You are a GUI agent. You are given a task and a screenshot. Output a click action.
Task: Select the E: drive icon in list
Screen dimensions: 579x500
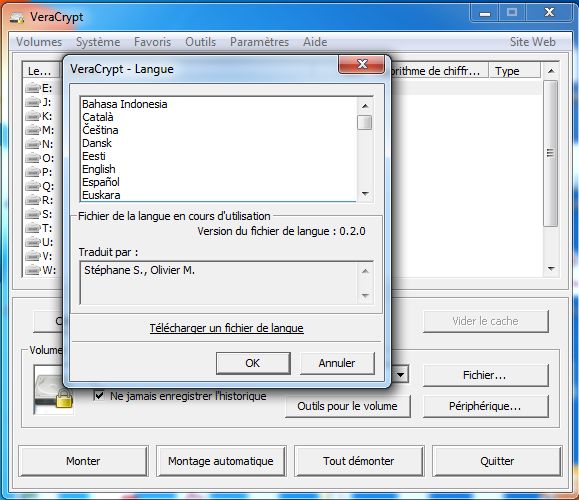(32, 88)
